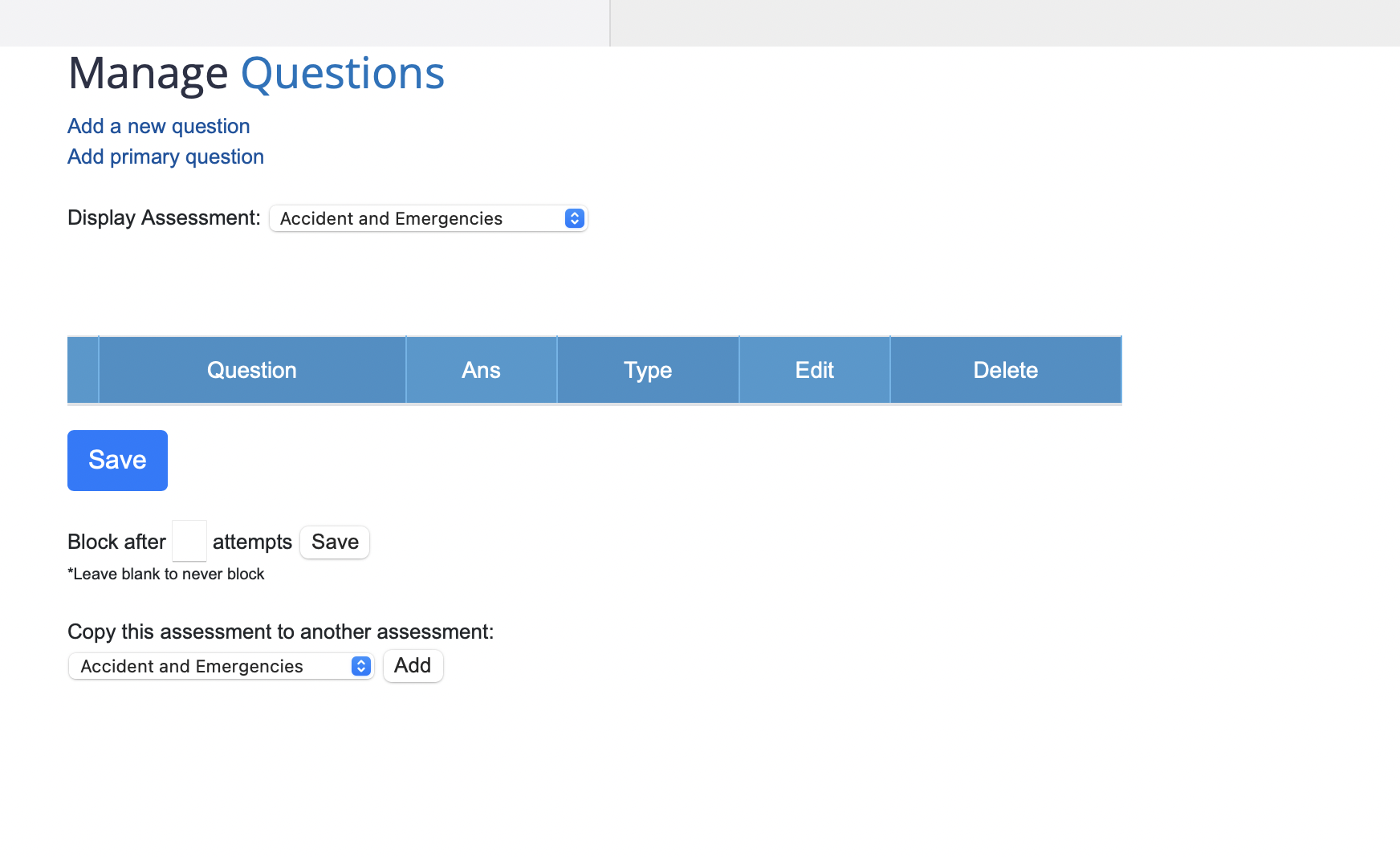Click the Copy this assessment label text
This screenshot has width=1400, height=857.
280,632
